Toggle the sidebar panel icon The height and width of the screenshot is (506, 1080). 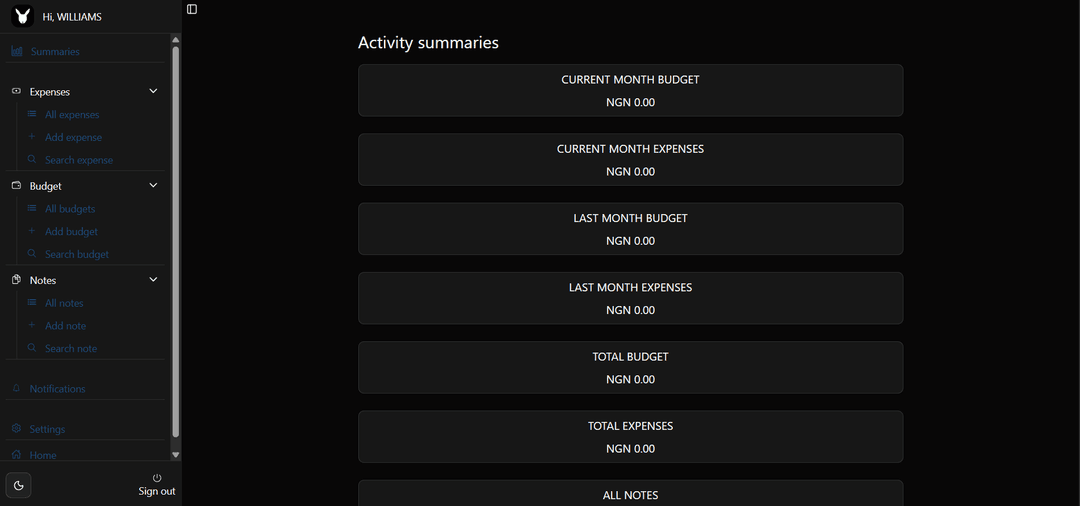[192, 9]
